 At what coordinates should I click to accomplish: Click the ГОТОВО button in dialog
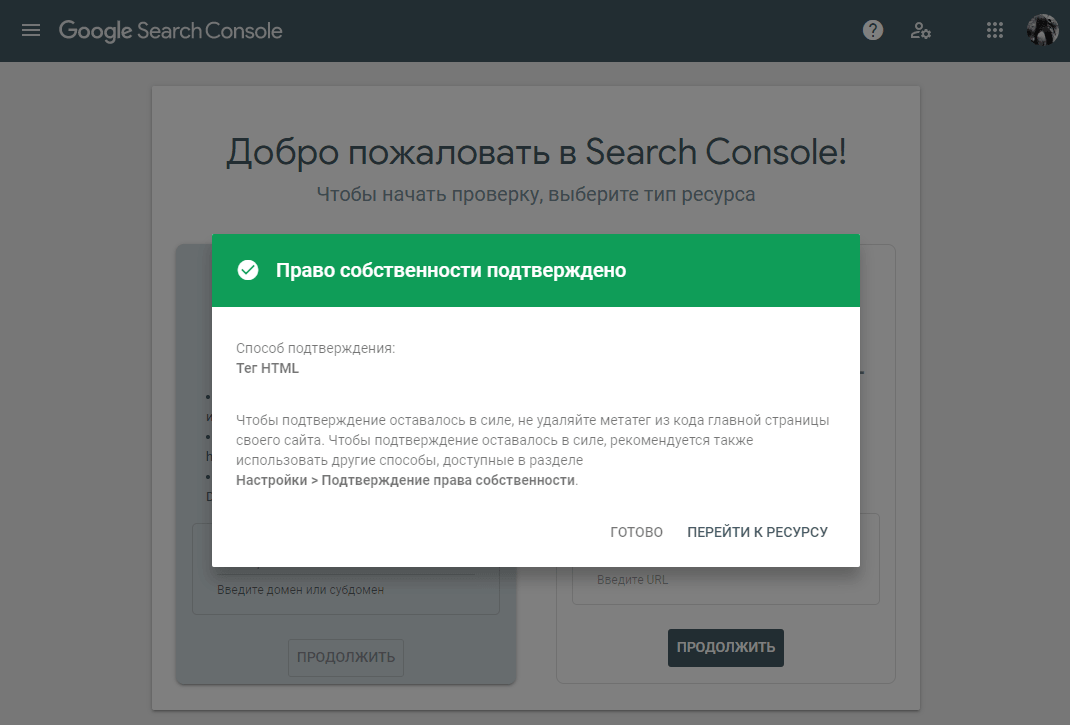[x=636, y=532]
